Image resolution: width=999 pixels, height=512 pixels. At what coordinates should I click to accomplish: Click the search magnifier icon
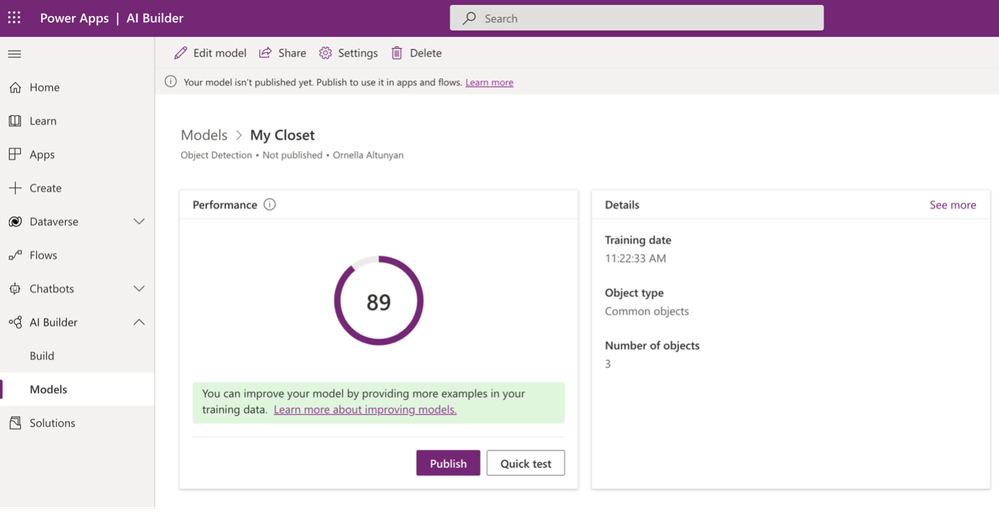click(470, 18)
